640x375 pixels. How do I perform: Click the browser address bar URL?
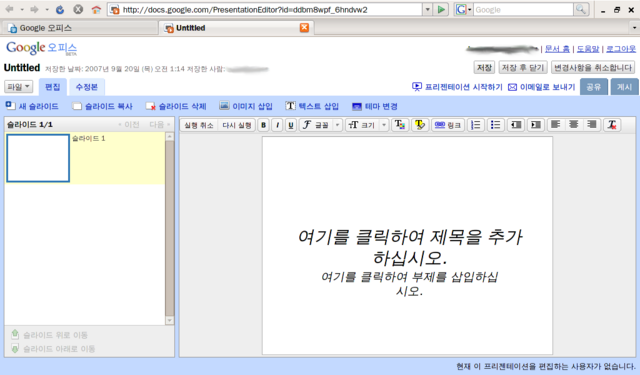[x=245, y=9]
